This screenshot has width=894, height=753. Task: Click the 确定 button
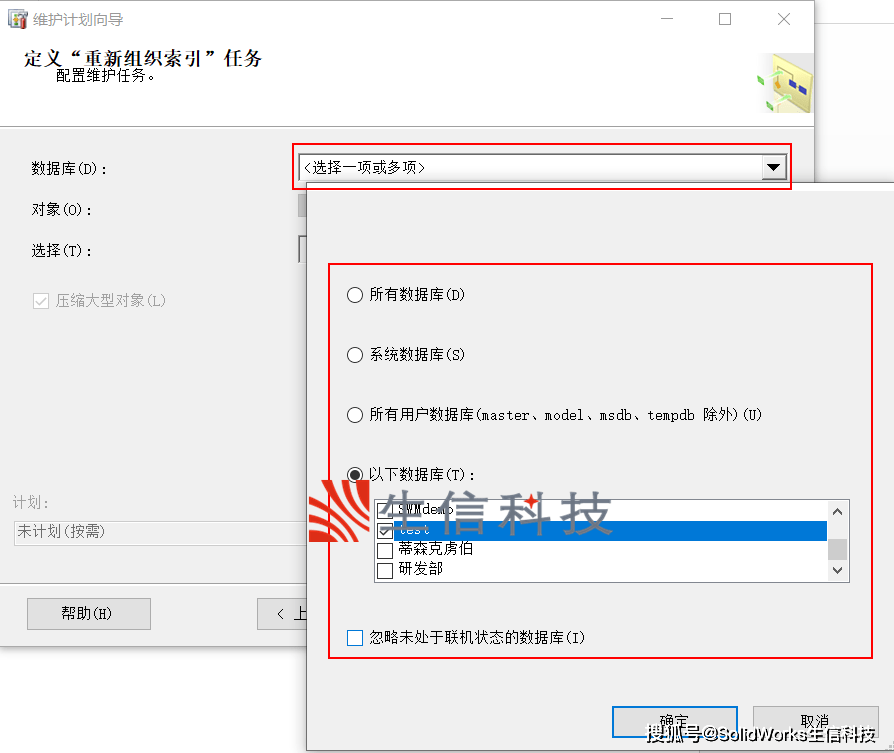tap(674, 722)
